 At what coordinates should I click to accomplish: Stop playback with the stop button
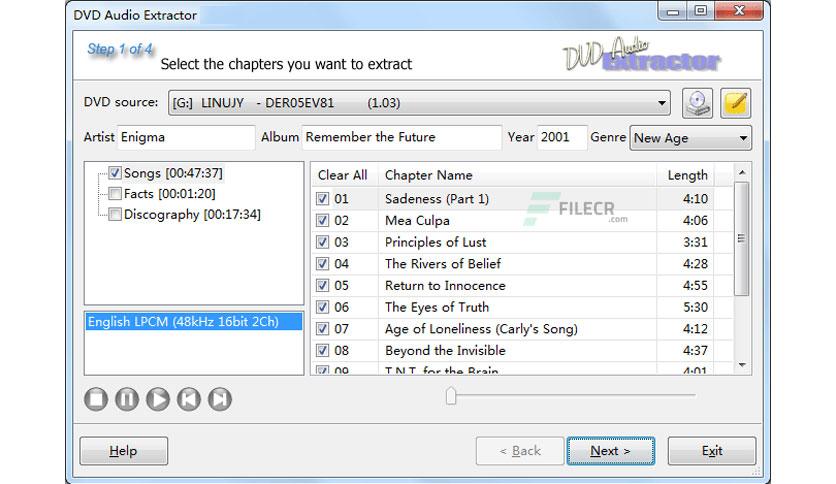click(x=96, y=399)
